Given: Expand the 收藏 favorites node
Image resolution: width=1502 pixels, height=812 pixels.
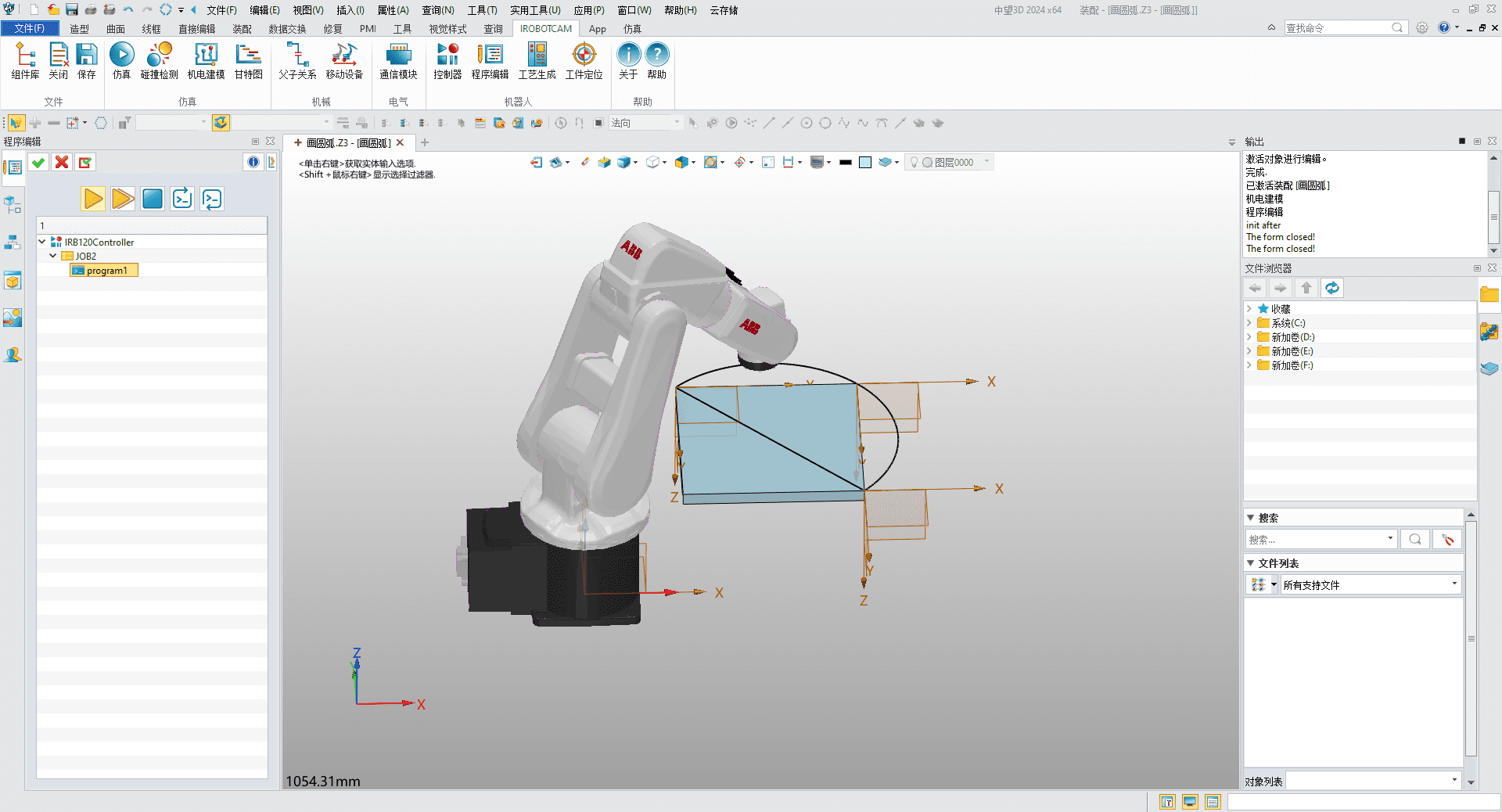Looking at the screenshot, I should tap(1249, 309).
